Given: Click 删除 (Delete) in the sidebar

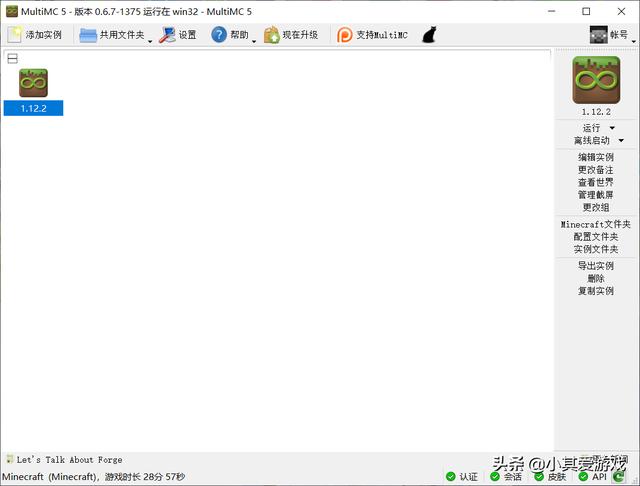Looking at the screenshot, I should point(596,278).
